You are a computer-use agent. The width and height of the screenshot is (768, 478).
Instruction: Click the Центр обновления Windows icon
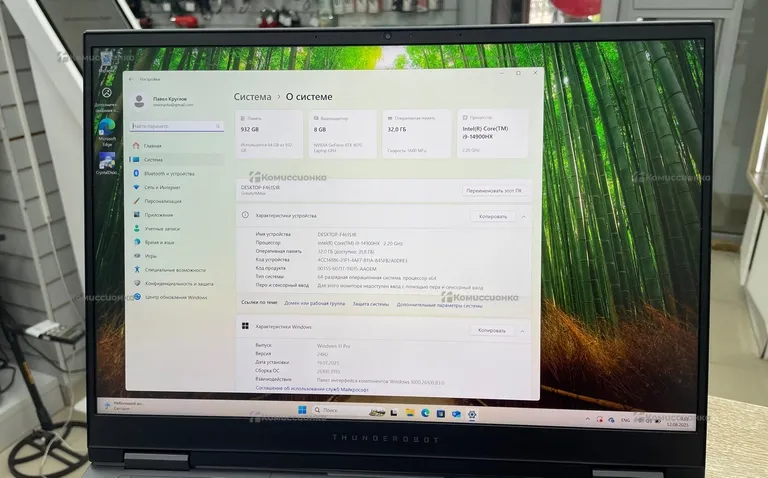click(137, 297)
